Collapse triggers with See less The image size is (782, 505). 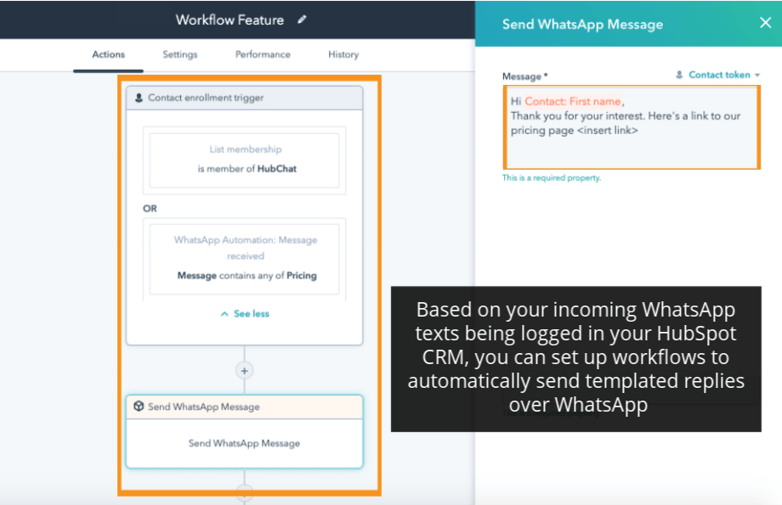point(245,314)
